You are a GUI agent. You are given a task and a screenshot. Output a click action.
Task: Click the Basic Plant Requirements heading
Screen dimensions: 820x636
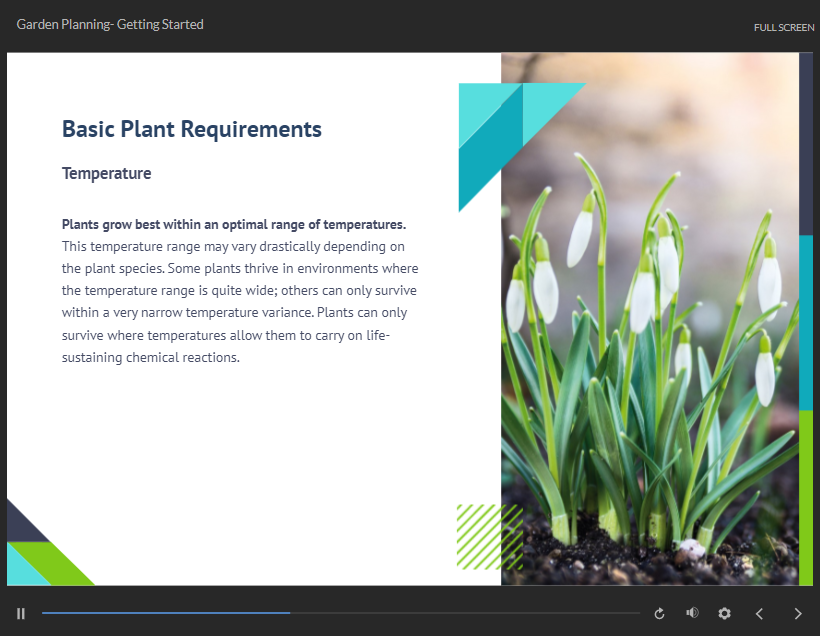[192, 129]
